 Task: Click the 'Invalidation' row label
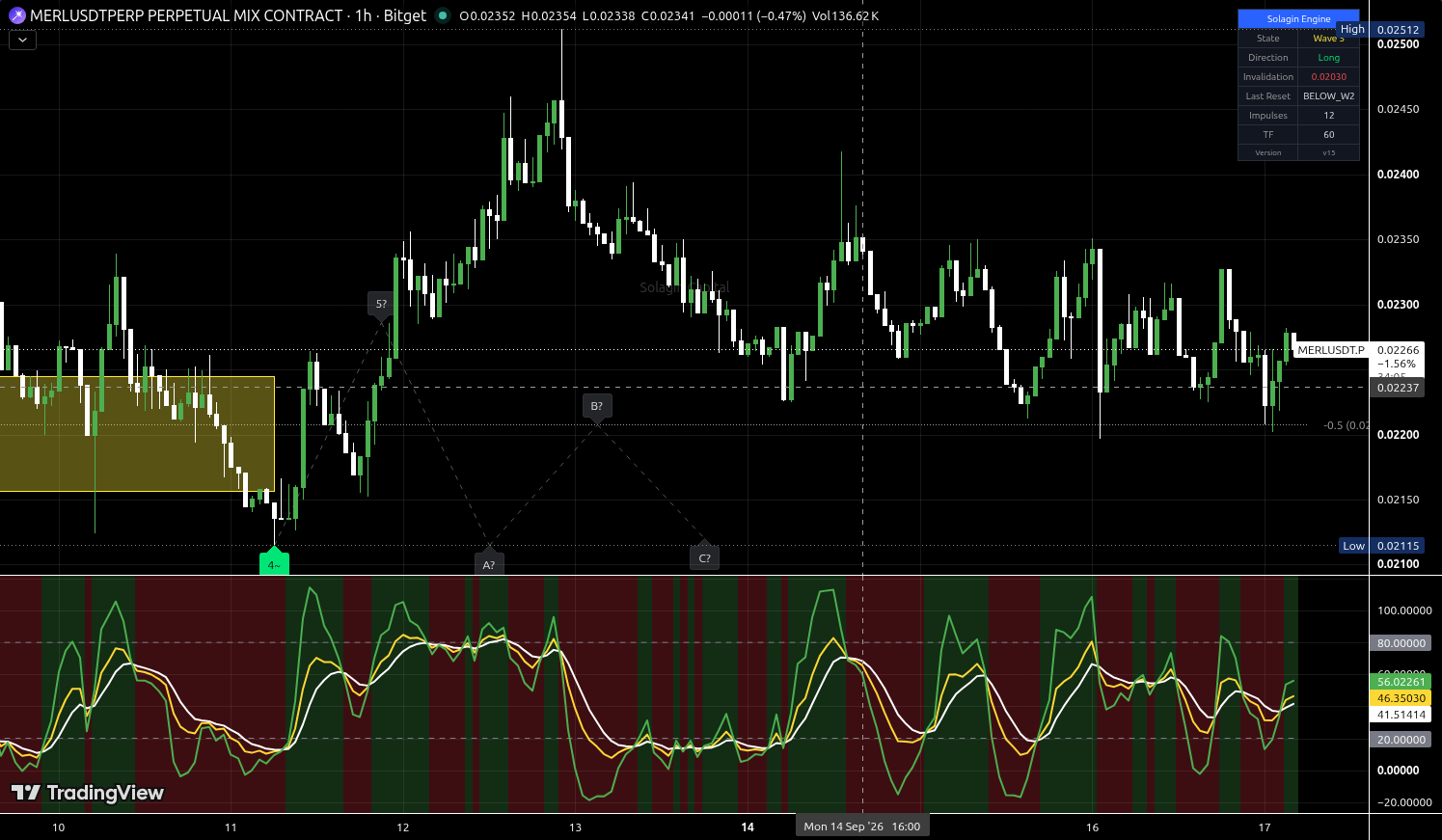coord(1268,77)
